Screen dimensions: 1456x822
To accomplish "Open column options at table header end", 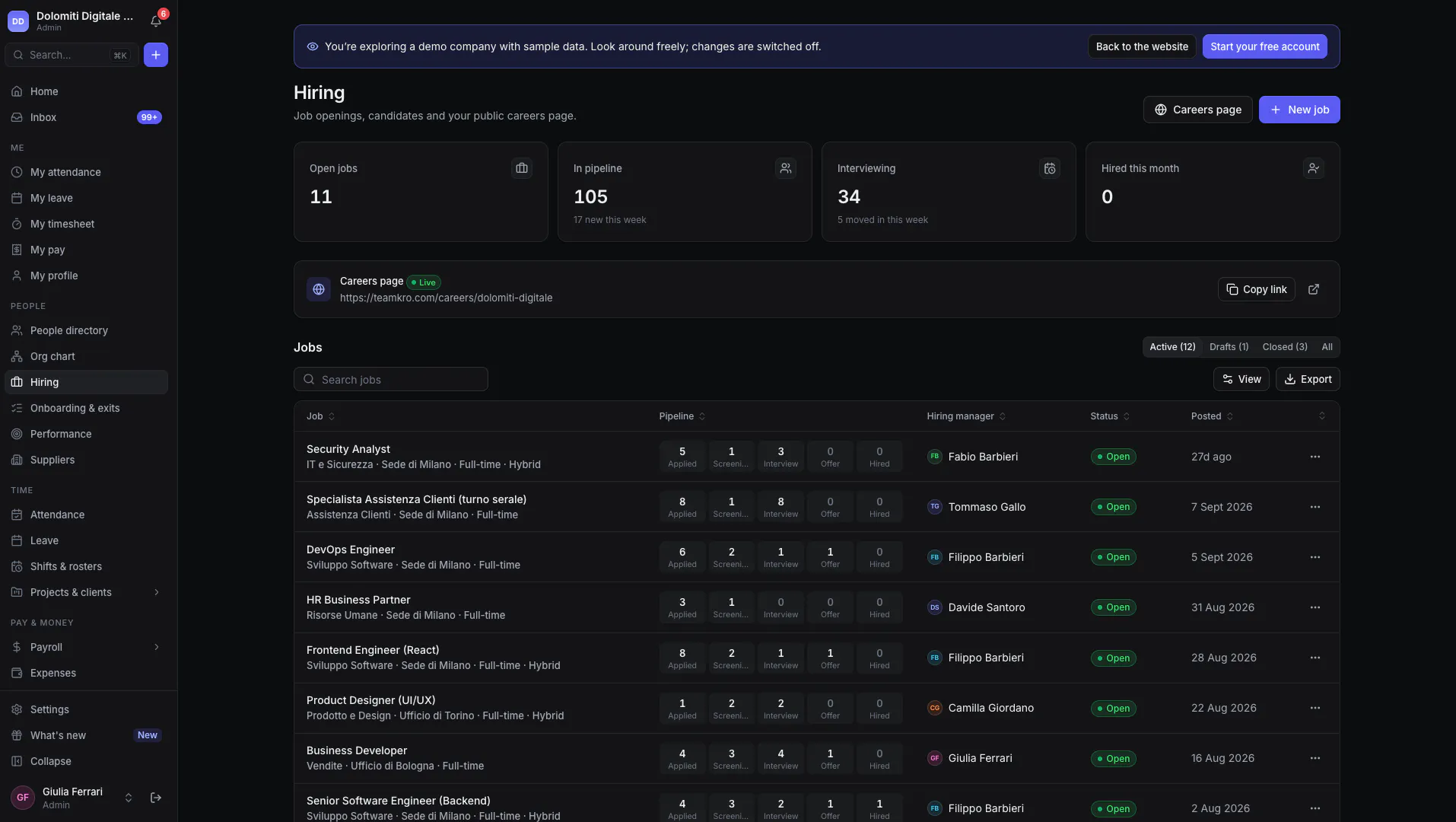I will [1322, 416].
